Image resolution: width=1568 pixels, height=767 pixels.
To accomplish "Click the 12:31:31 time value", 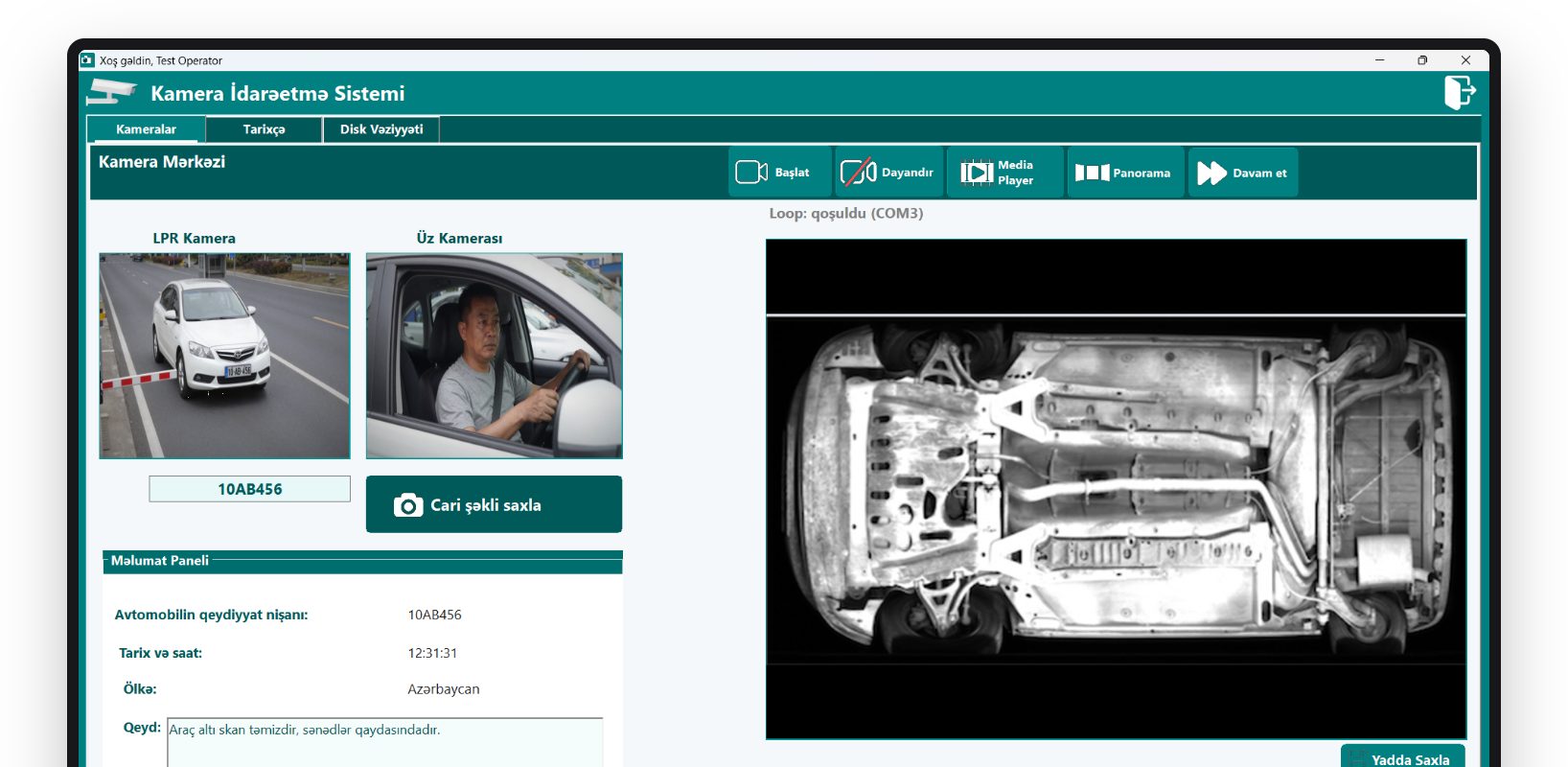I will click(x=432, y=653).
